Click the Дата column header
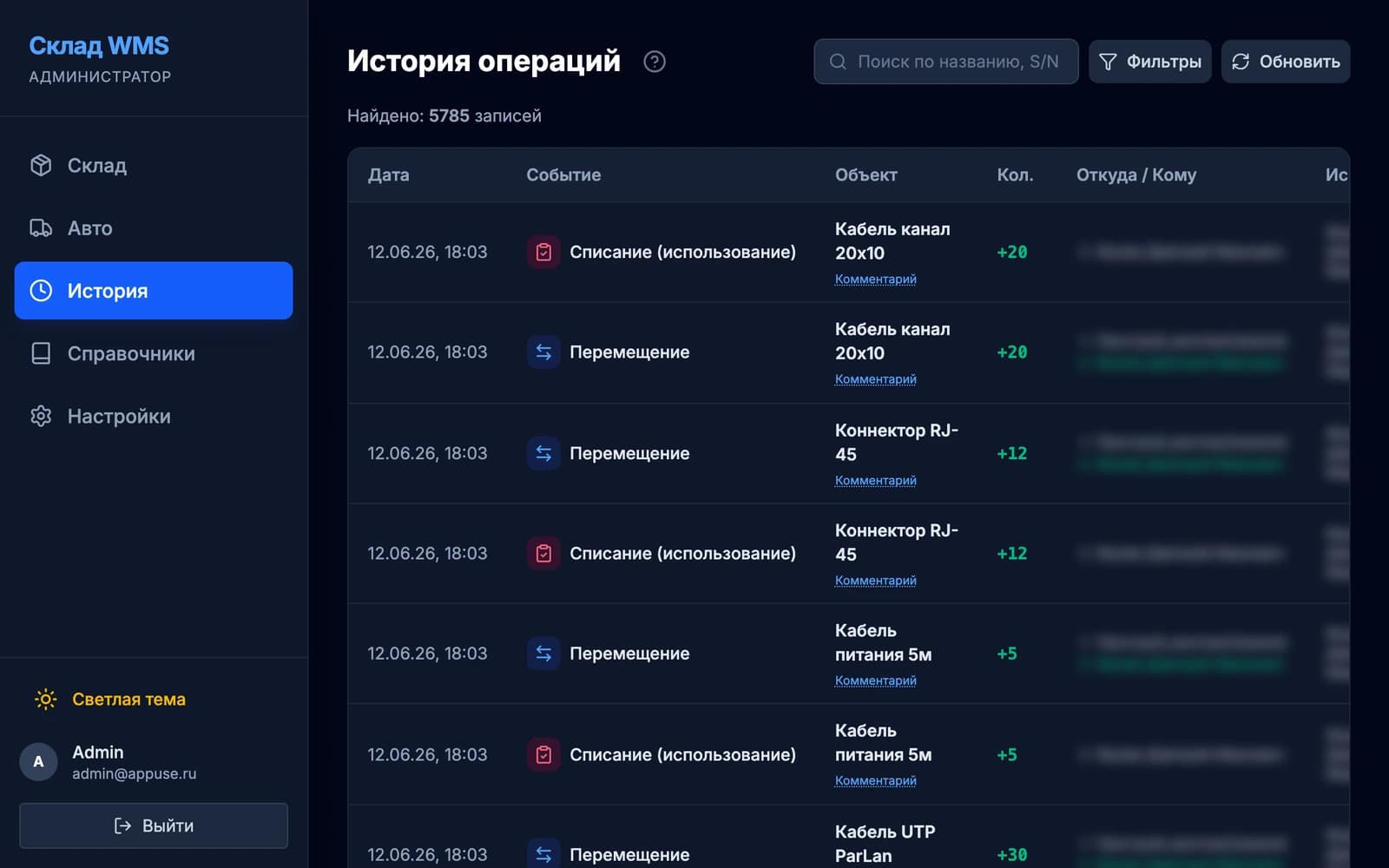This screenshot has width=1389, height=868. tap(388, 174)
